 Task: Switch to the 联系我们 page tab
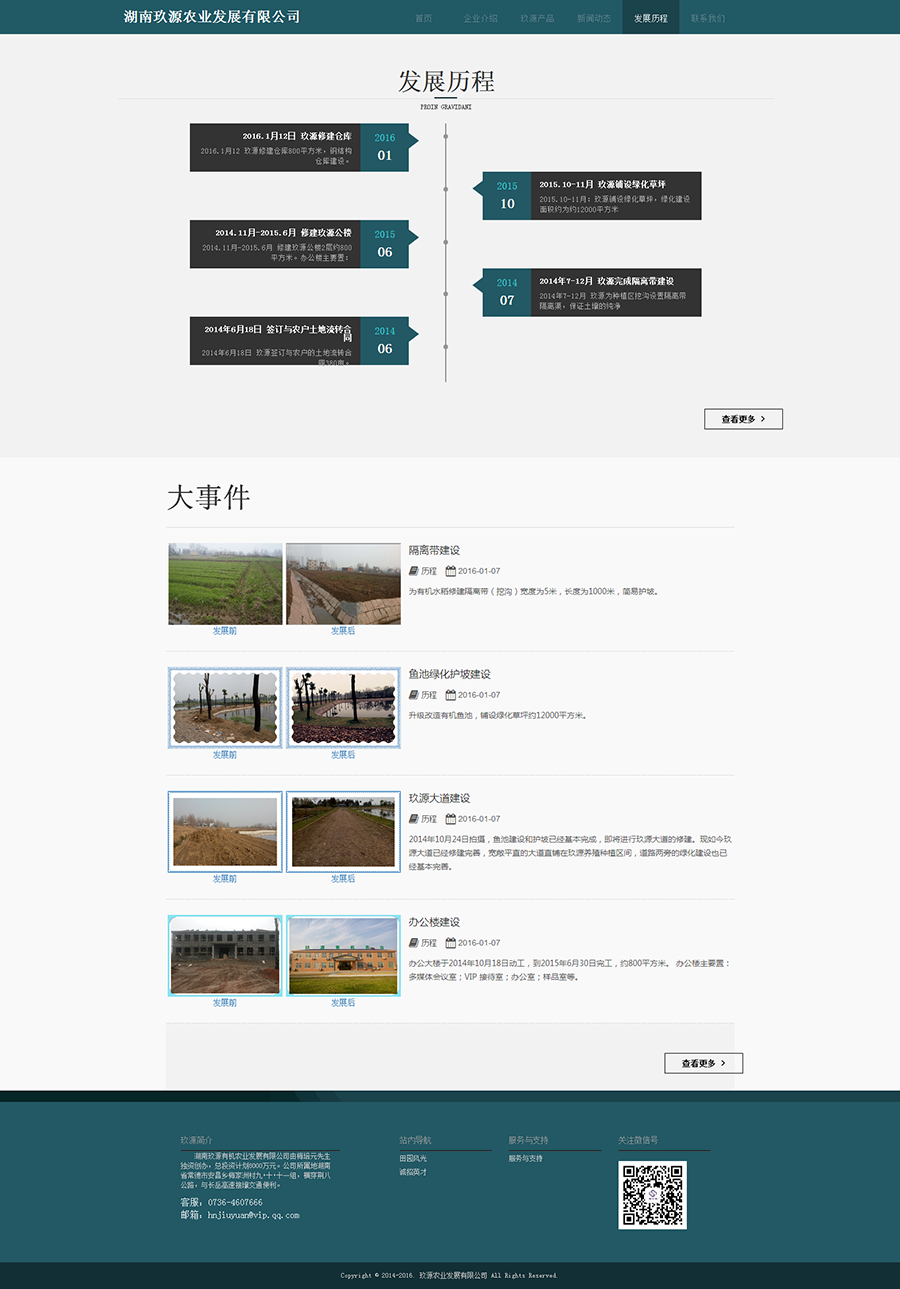click(x=707, y=18)
